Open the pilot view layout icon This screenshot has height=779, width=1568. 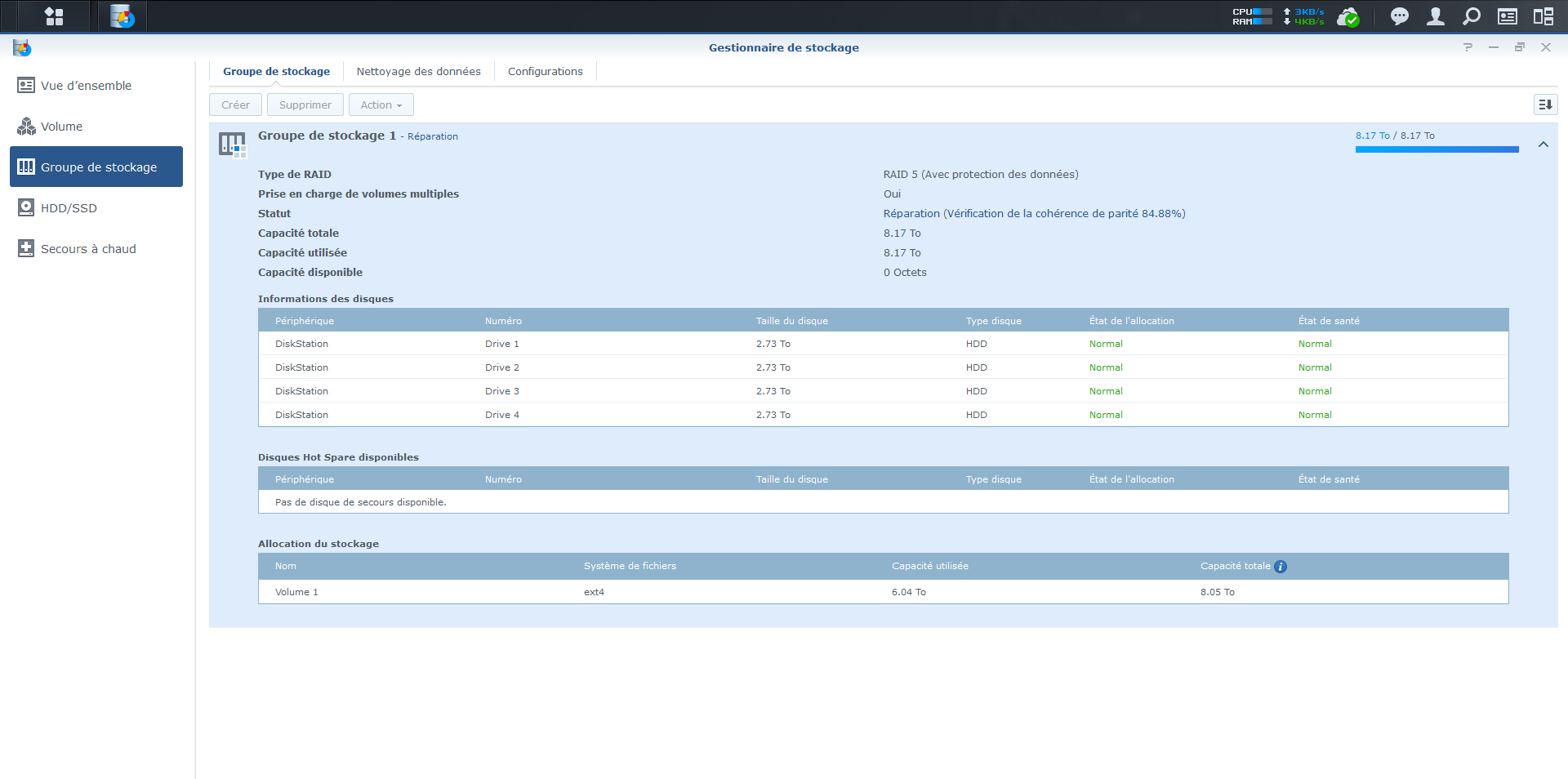point(1543,16)
